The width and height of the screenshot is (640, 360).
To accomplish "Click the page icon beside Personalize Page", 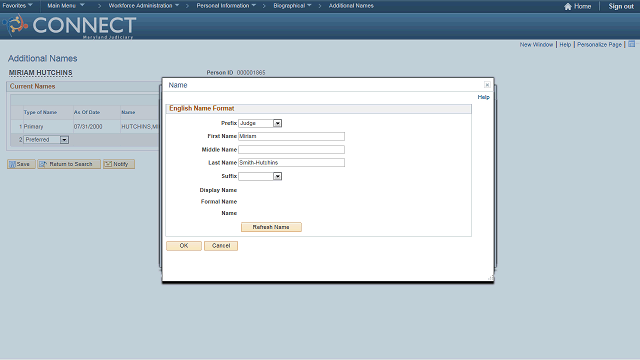I will point(631,44).
